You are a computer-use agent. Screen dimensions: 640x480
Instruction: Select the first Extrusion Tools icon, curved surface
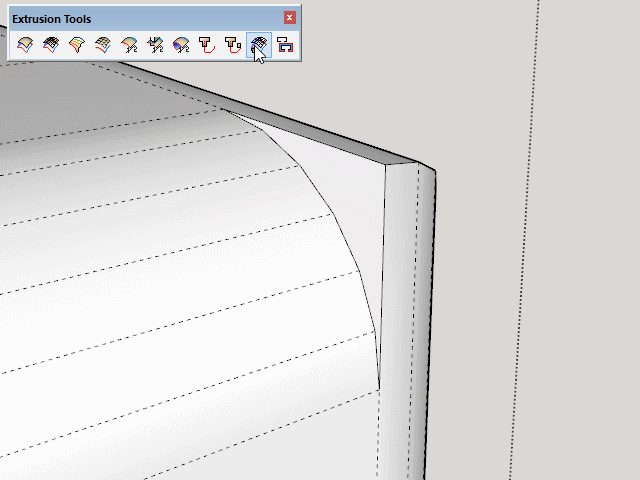click(x=25, y=44)
